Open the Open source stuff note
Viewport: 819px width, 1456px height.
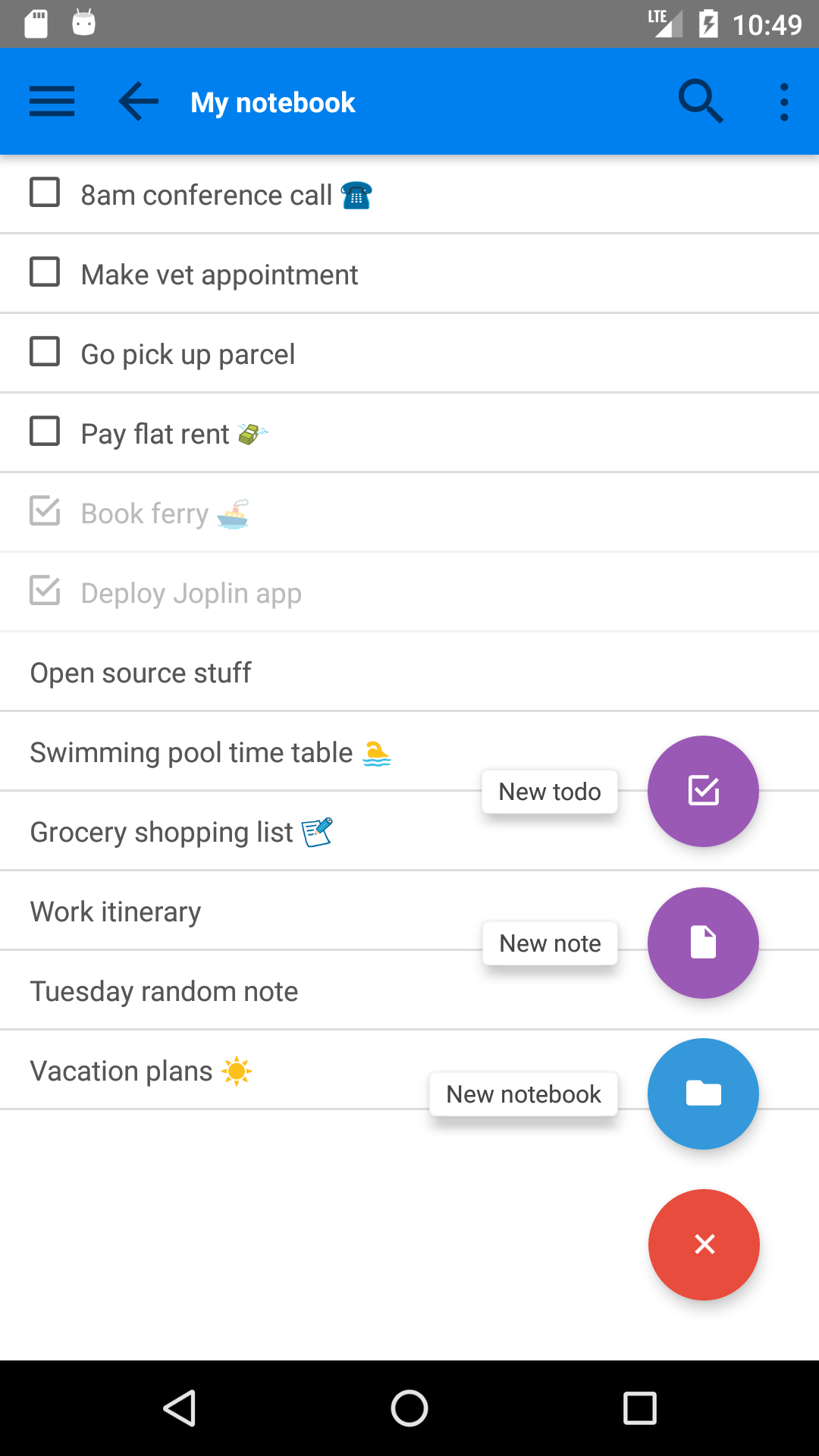coord(141,673)
